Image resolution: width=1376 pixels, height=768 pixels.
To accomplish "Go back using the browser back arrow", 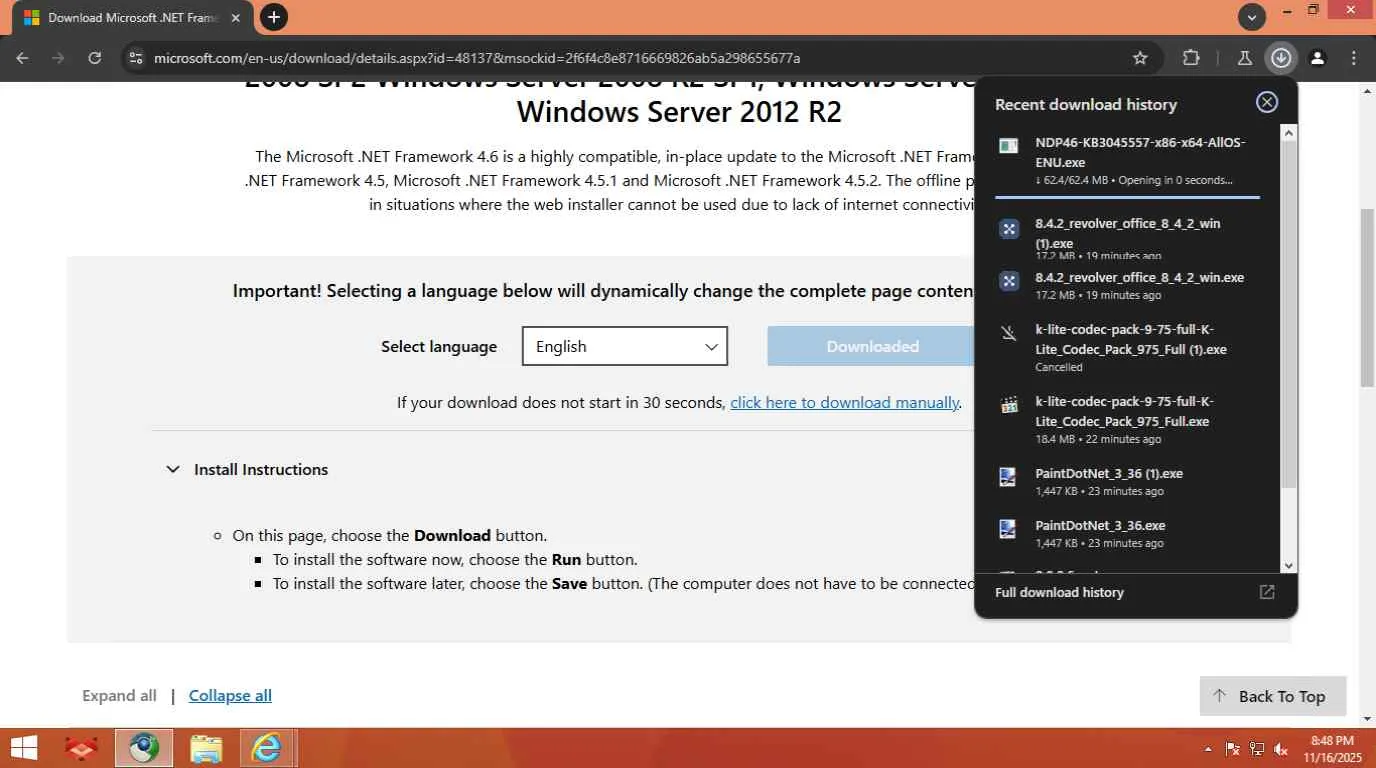I will point(22,58).
